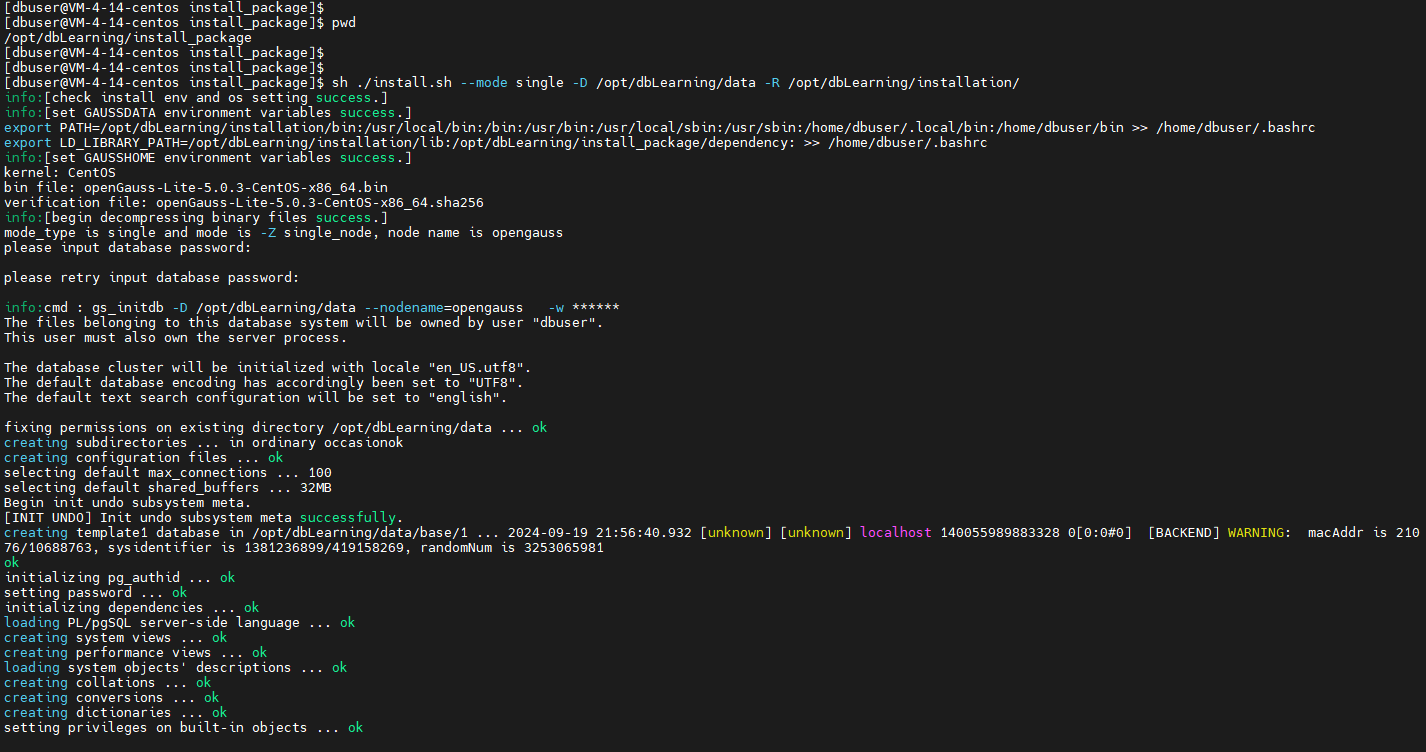Viewport: 1426px width, 752px height.
Task: Click 'default database encoding' "UTF8" line
Action: click(264, 382)
